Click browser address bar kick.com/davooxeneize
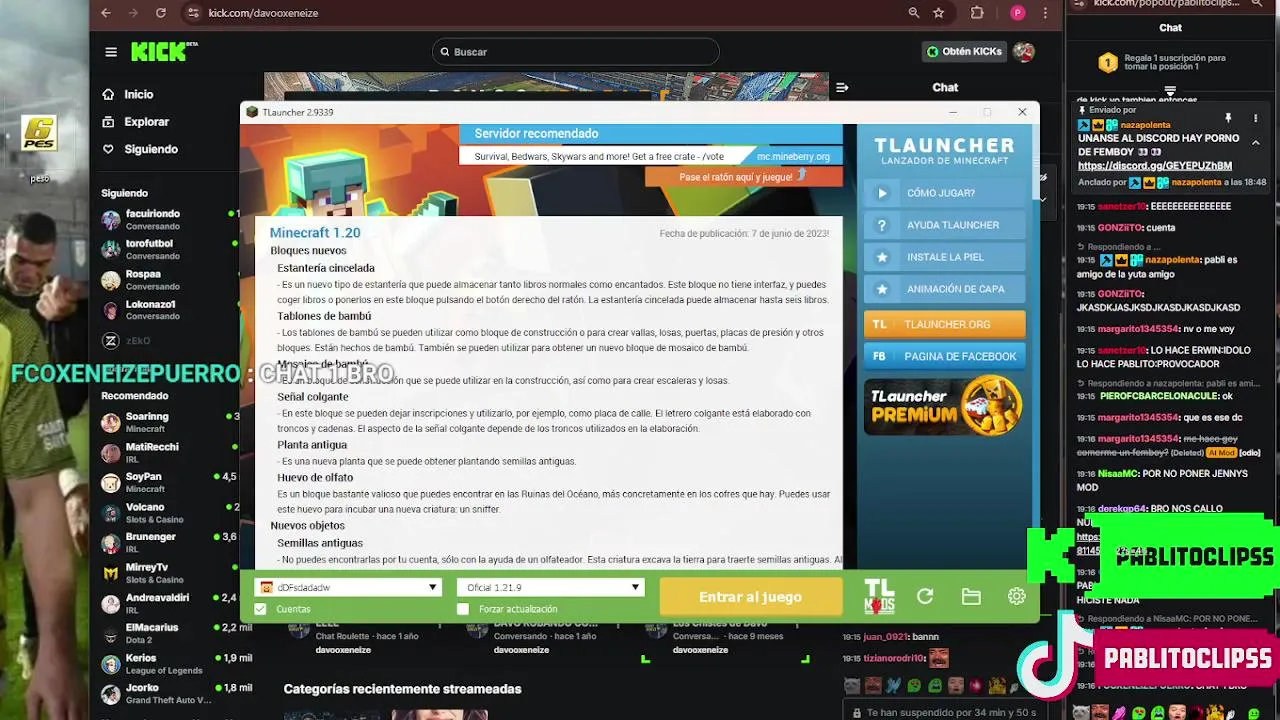 click(263, 13)
